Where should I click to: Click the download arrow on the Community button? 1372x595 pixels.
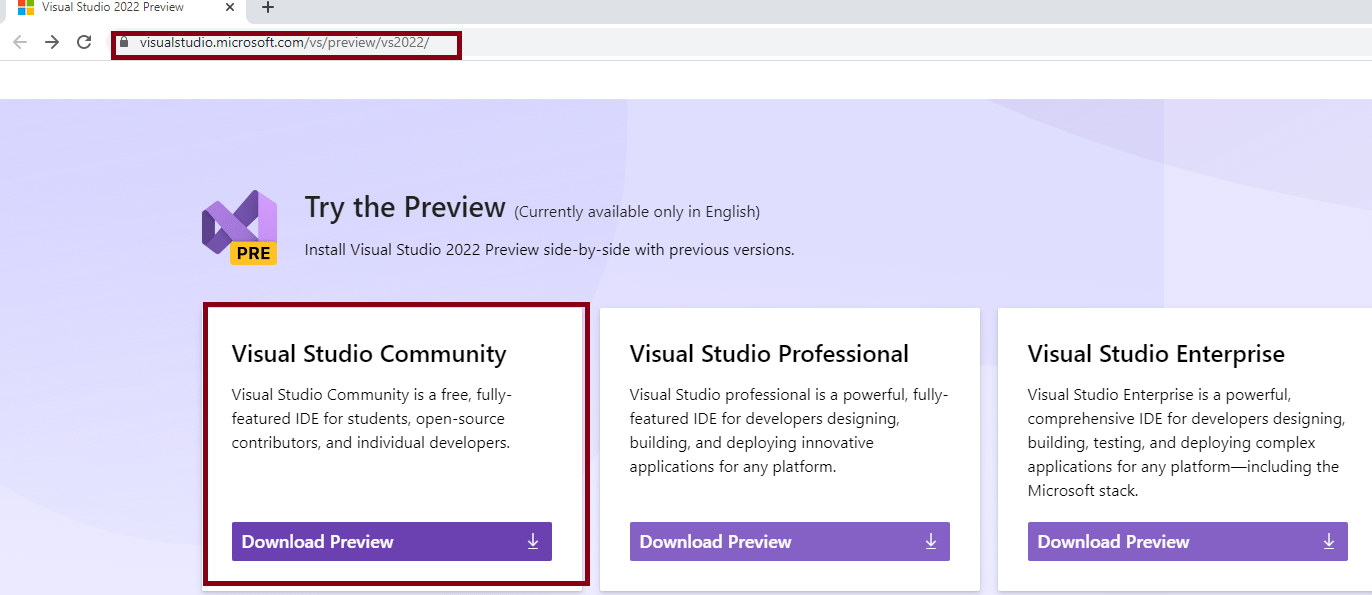(x=533, y=541)
